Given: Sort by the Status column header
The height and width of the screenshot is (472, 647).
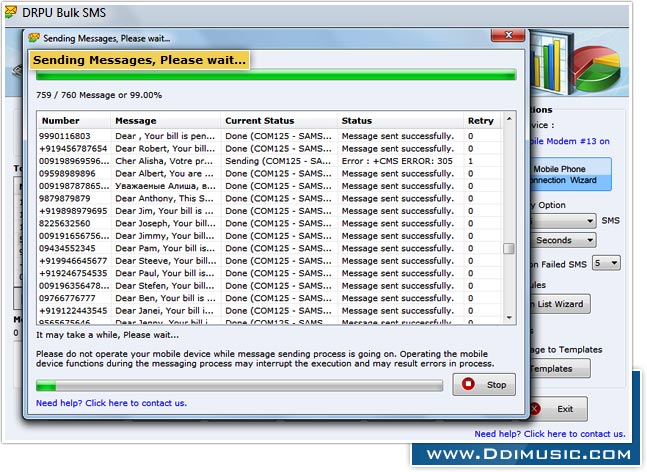Looking at the screenshot, I should (x=400, y=121).
